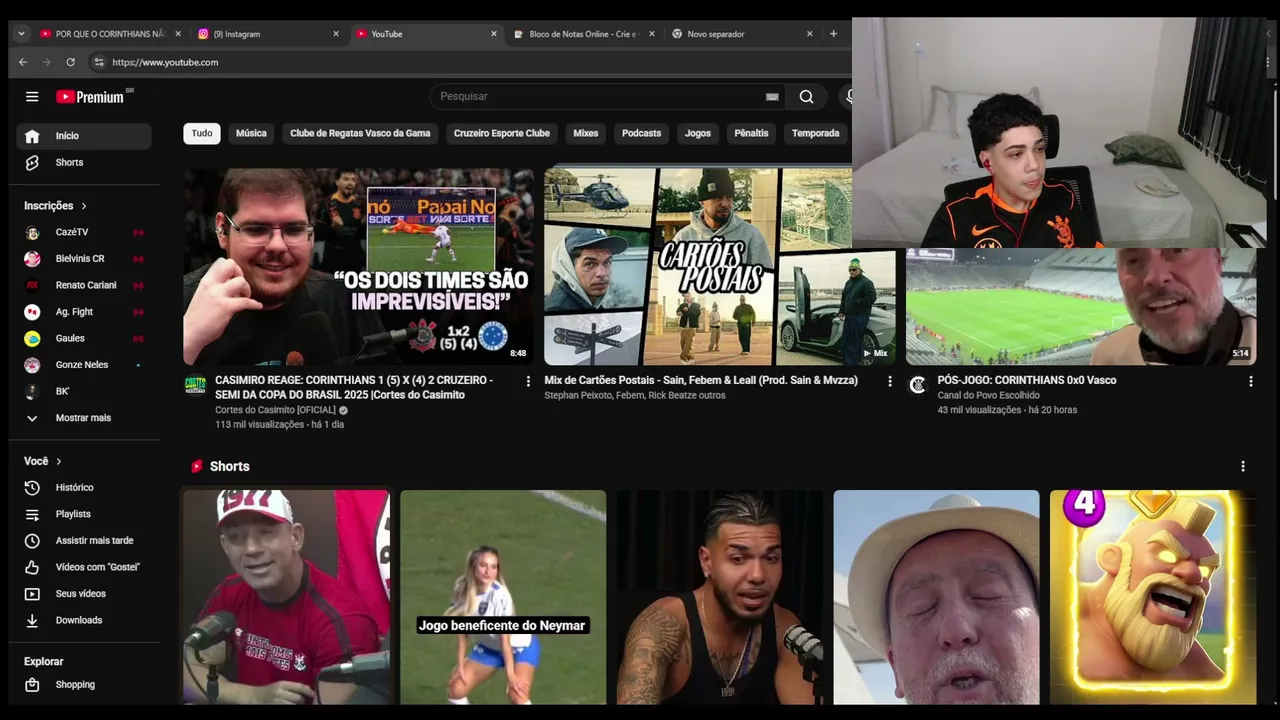Open the Pós-Jogo Corinthians 0x0 Vasco thumbnail

(1081, 306)
